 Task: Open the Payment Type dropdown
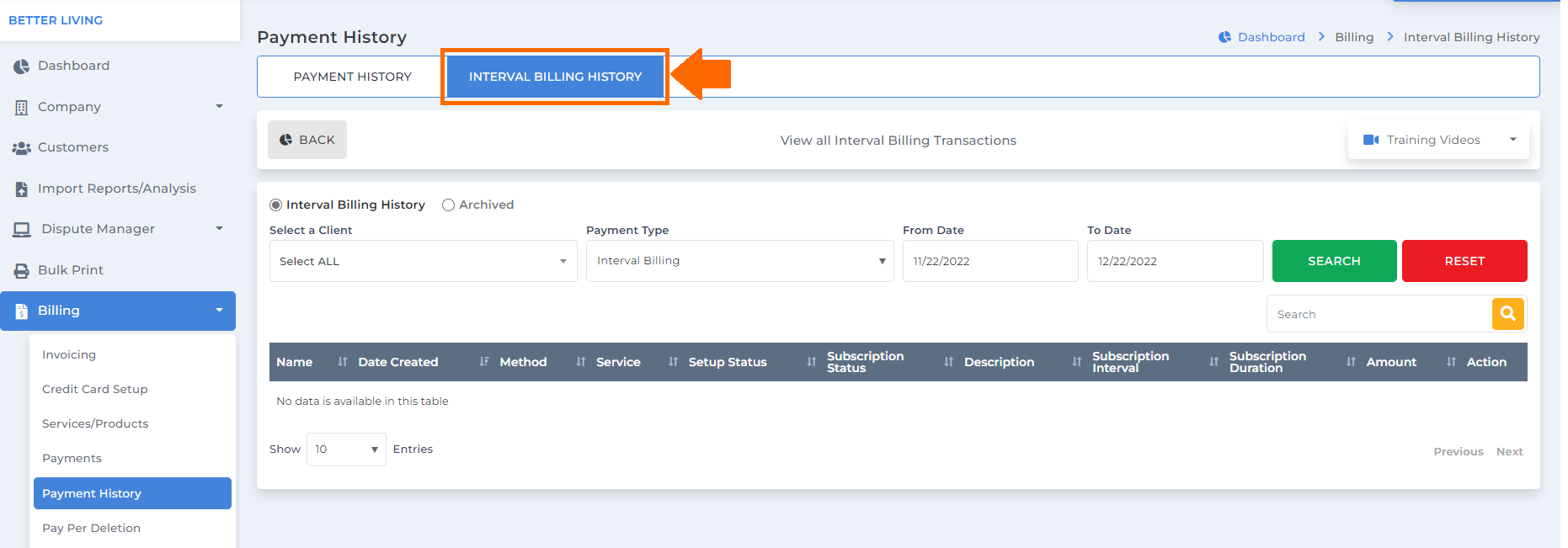click(739, 261)
